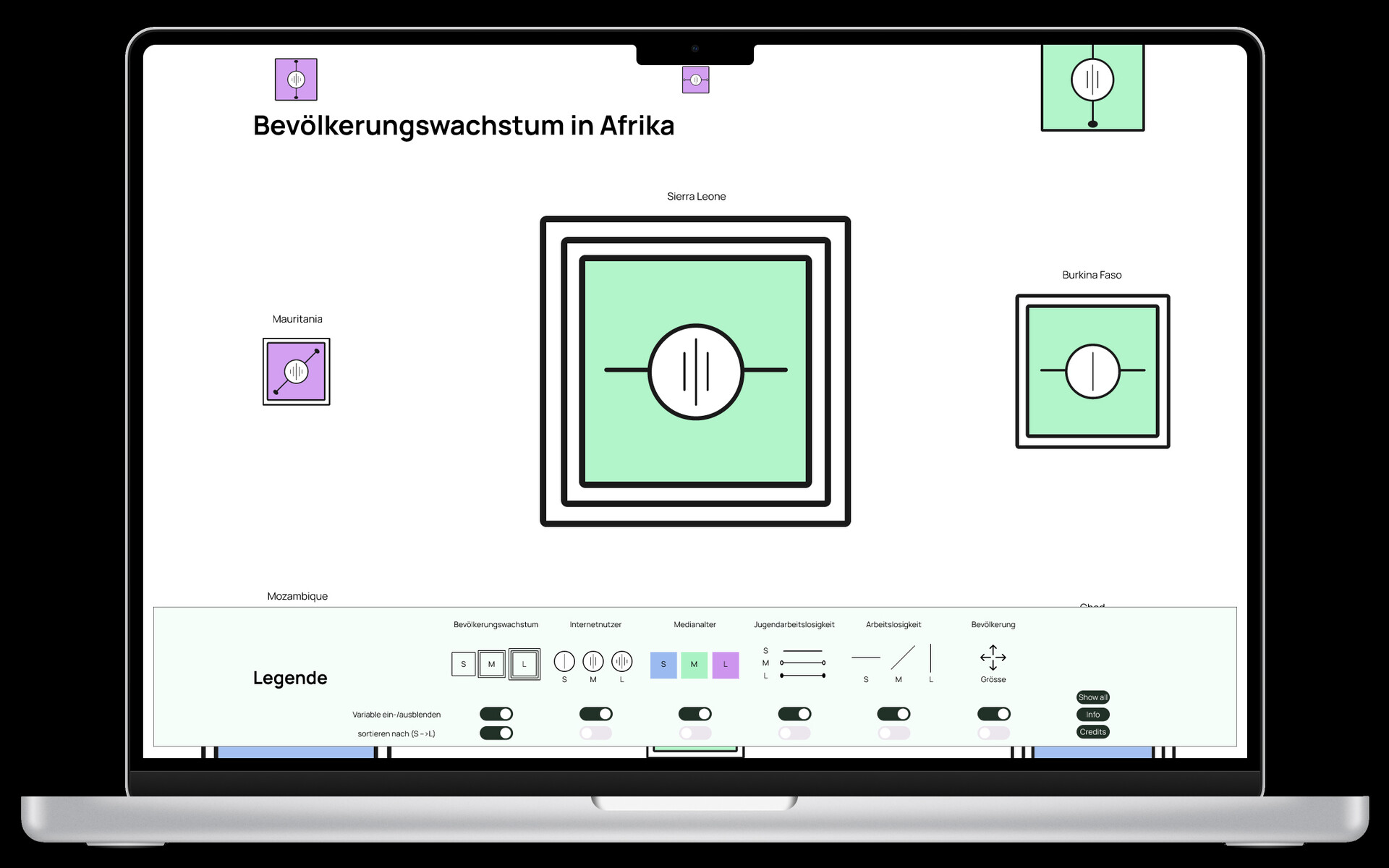Click the Jugendarbeitslosigkeit legend column label
Screen dimensions: 1389x868
[794, 625]
